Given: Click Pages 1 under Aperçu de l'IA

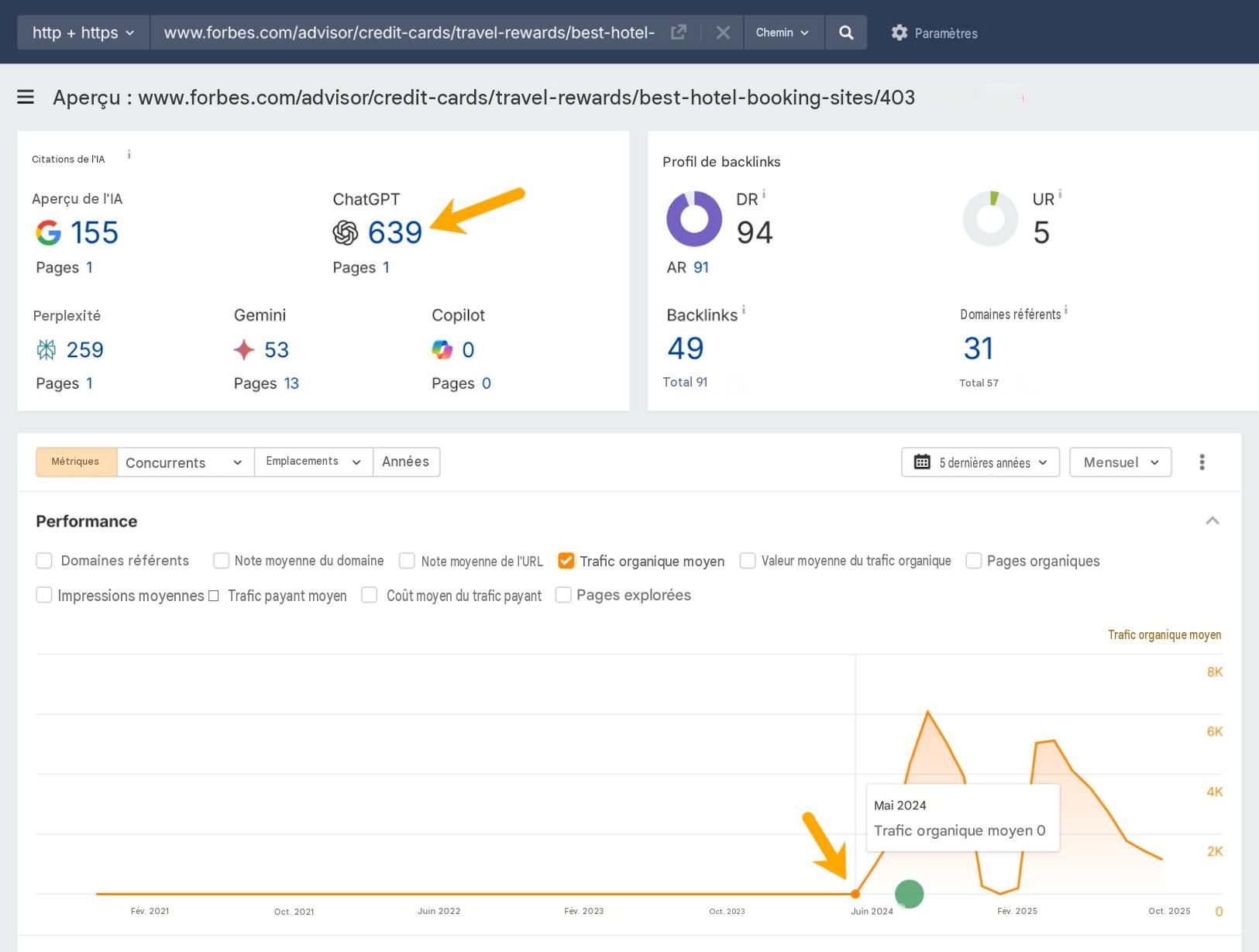Looking at the screenshot, I should tap(64, 267).
